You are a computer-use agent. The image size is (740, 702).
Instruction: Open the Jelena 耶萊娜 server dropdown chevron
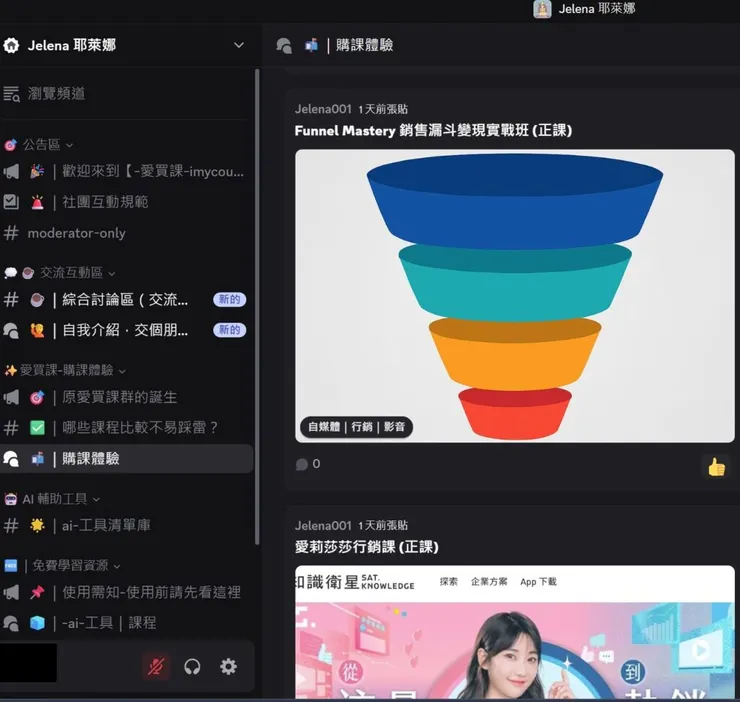click(239, 45)
